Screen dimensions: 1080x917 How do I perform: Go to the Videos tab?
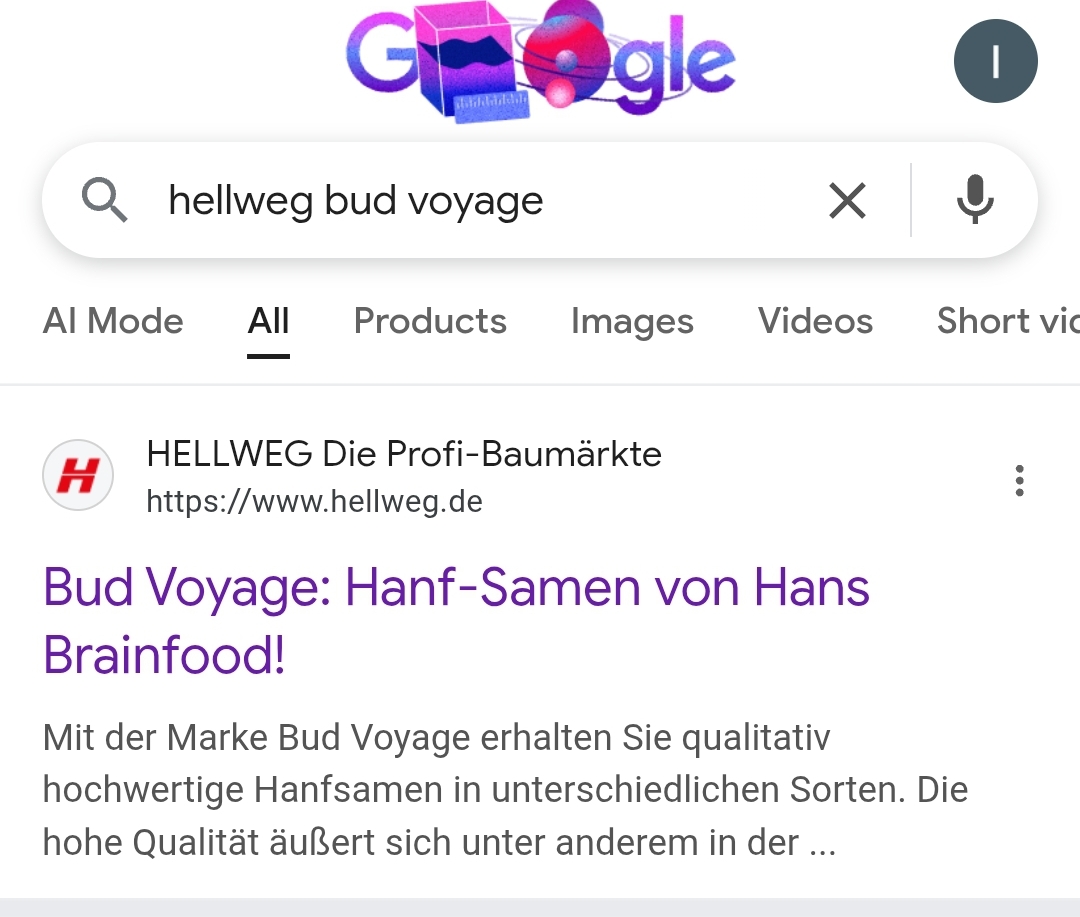click(816, 321)
